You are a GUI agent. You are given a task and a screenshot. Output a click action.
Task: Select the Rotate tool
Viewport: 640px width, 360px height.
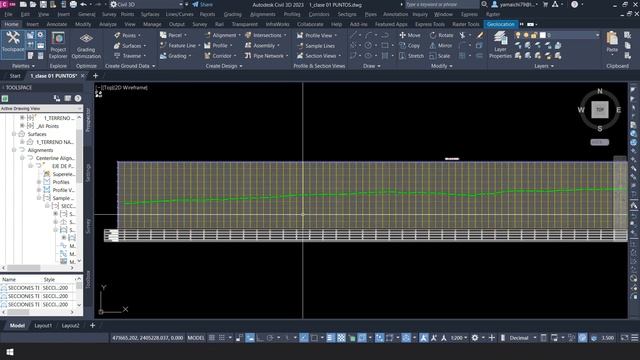[x=441, y=35]
